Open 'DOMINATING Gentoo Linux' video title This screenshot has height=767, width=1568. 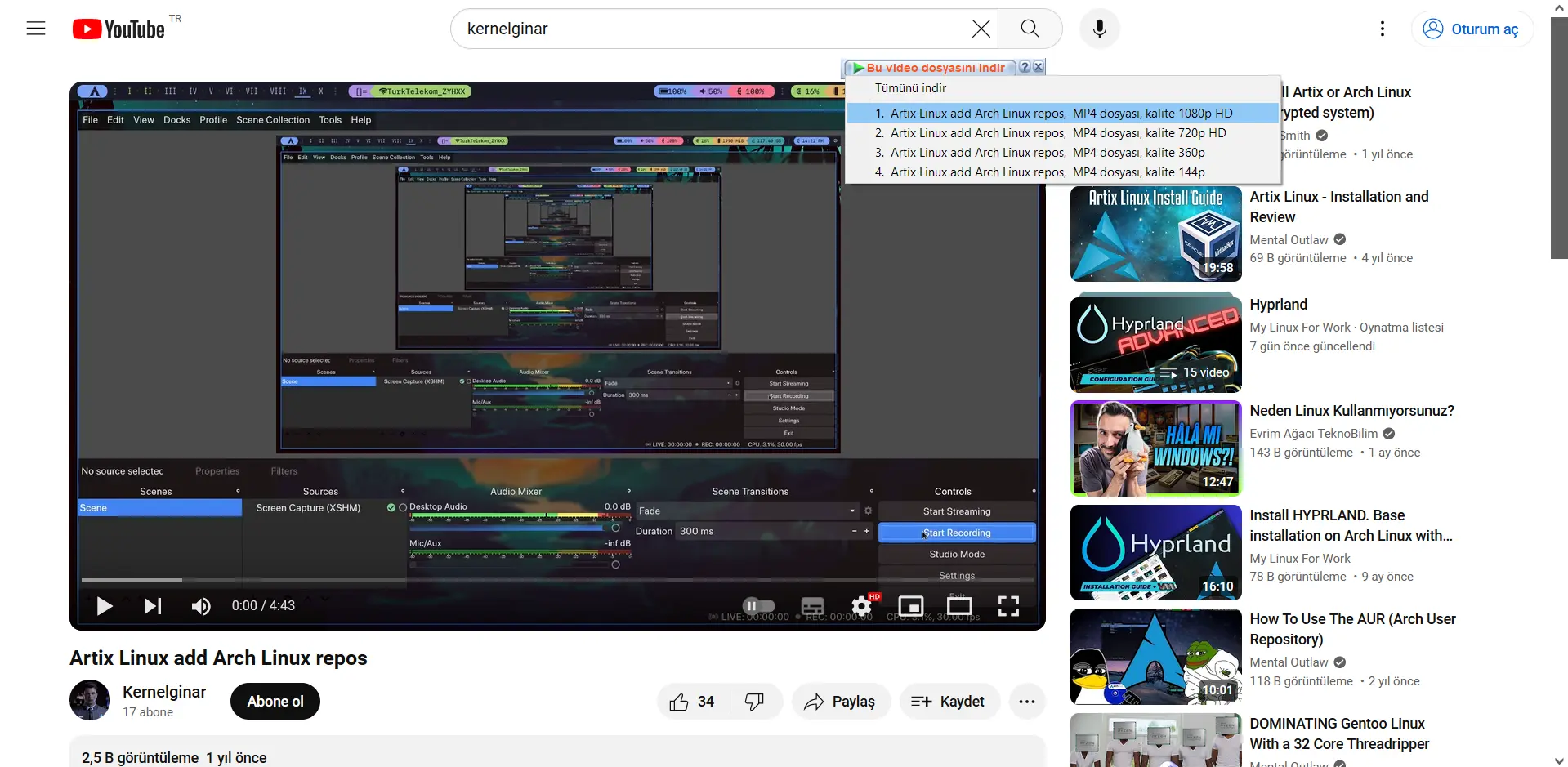point(1339,734)
